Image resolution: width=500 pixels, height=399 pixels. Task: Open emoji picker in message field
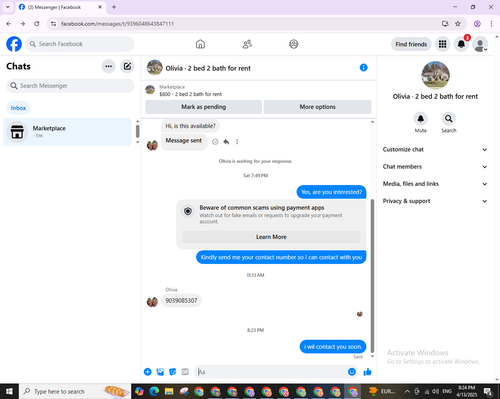click(352, 372)
